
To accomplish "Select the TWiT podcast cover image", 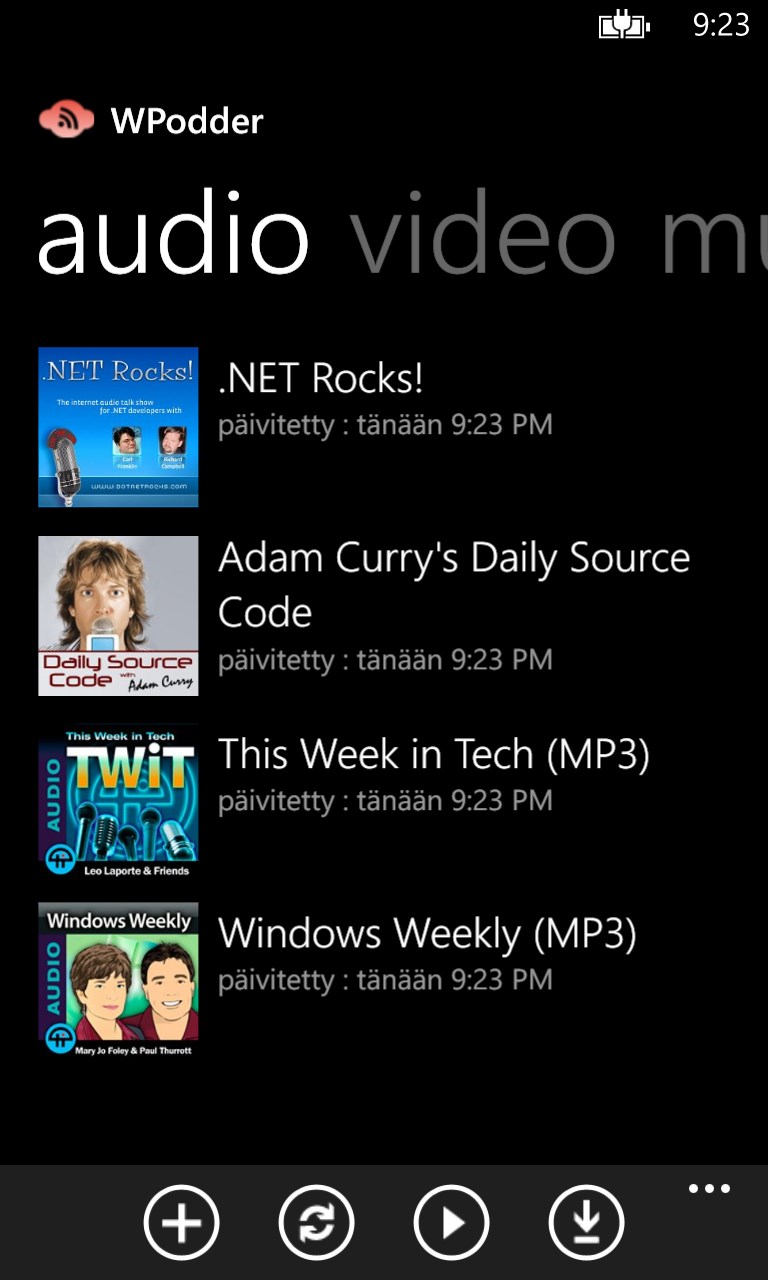I will pyautogui.click(x=118, y=803).
